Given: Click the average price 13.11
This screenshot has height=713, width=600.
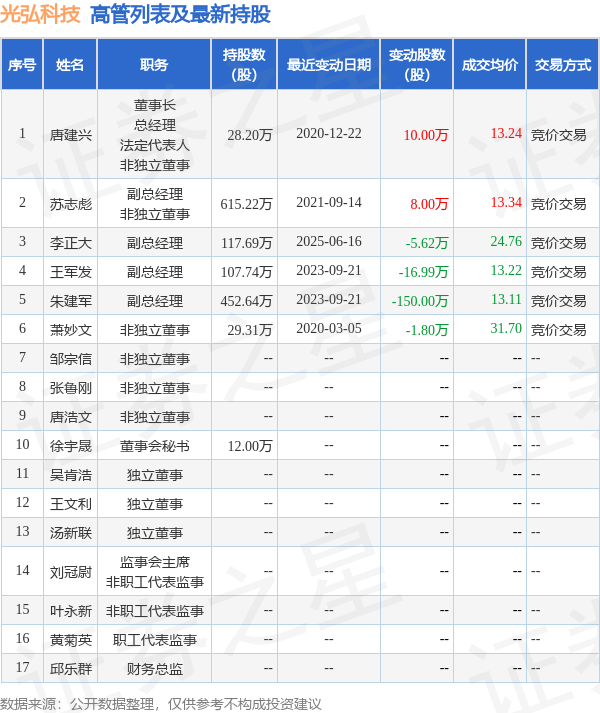Looking at the screenshot, I should click(506, 299).
